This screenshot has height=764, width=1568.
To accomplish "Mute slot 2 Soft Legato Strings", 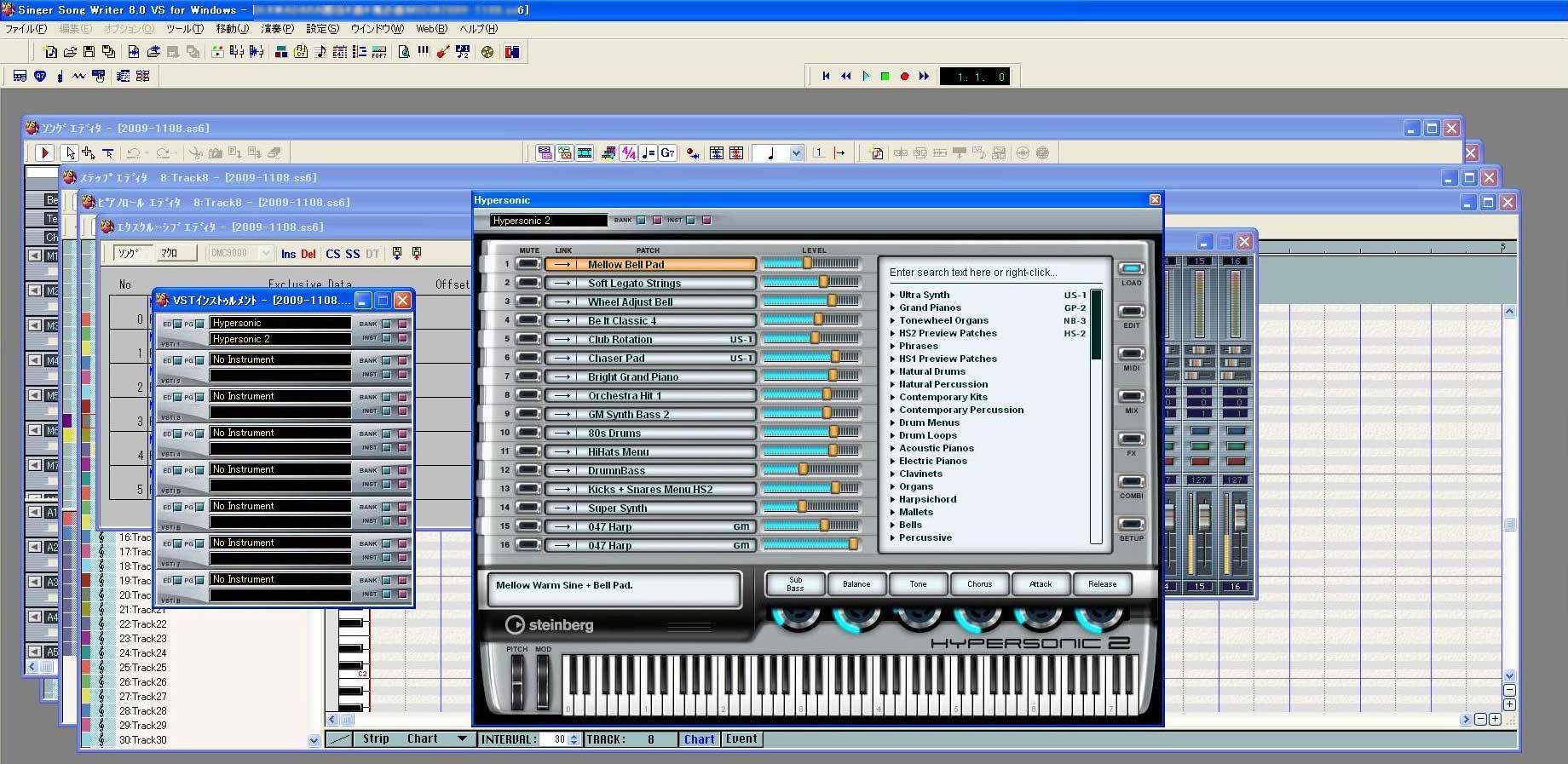I will click(x=528, y=283).
